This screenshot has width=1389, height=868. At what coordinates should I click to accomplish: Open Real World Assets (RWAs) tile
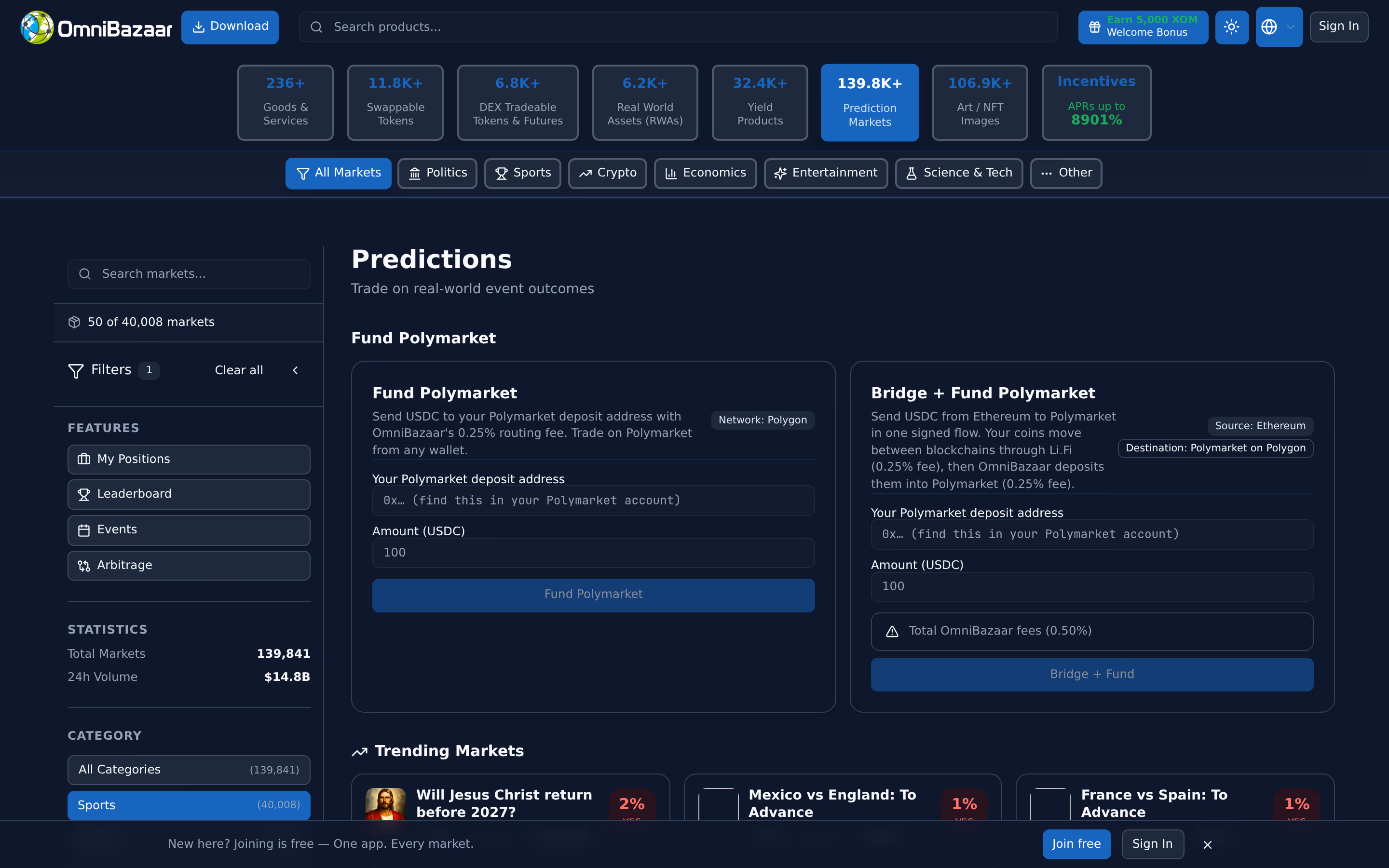pyautogui.click(x=644, y=102)
